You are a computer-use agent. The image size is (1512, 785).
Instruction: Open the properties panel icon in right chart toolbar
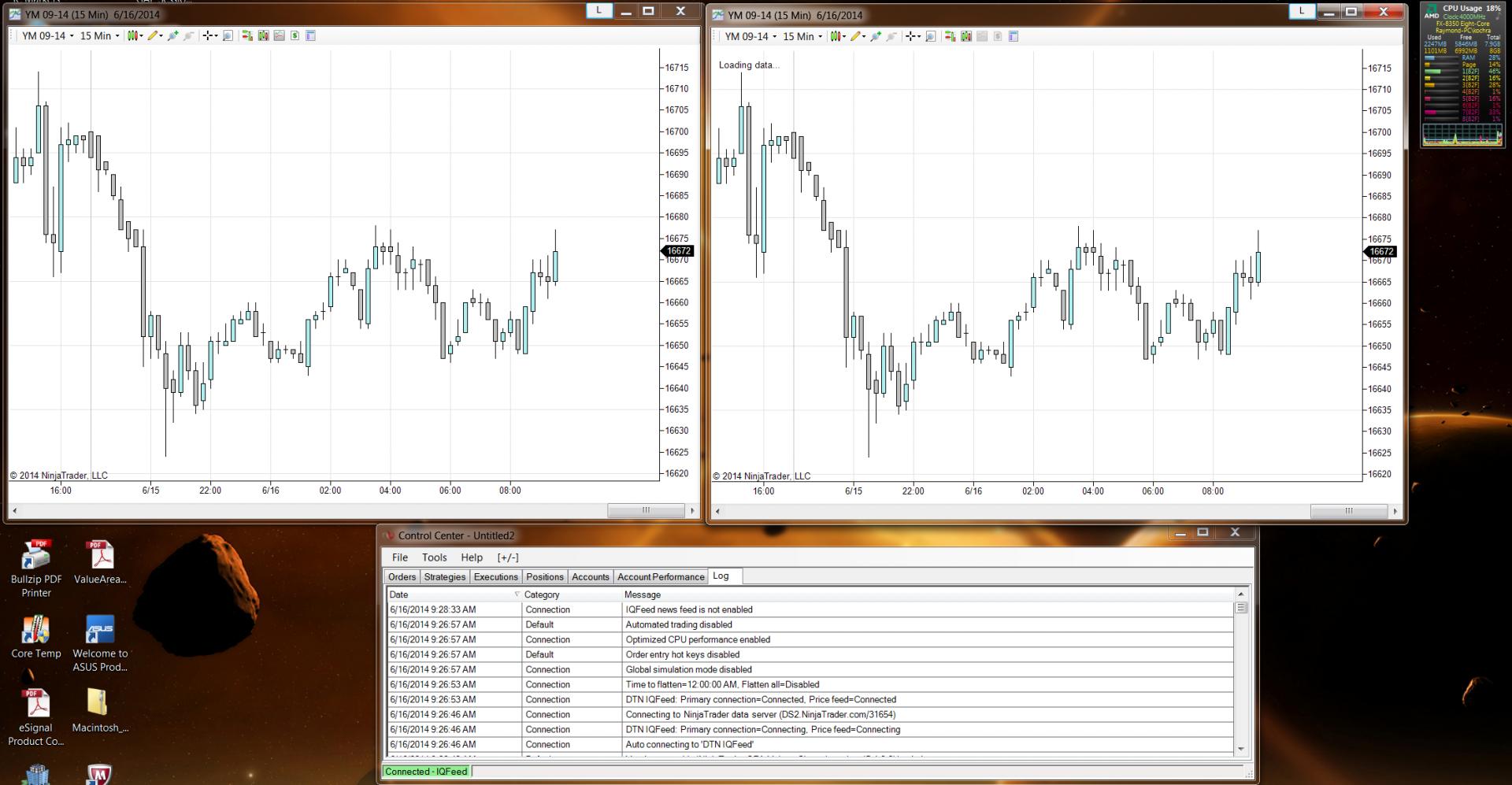tap(1014, 36)
